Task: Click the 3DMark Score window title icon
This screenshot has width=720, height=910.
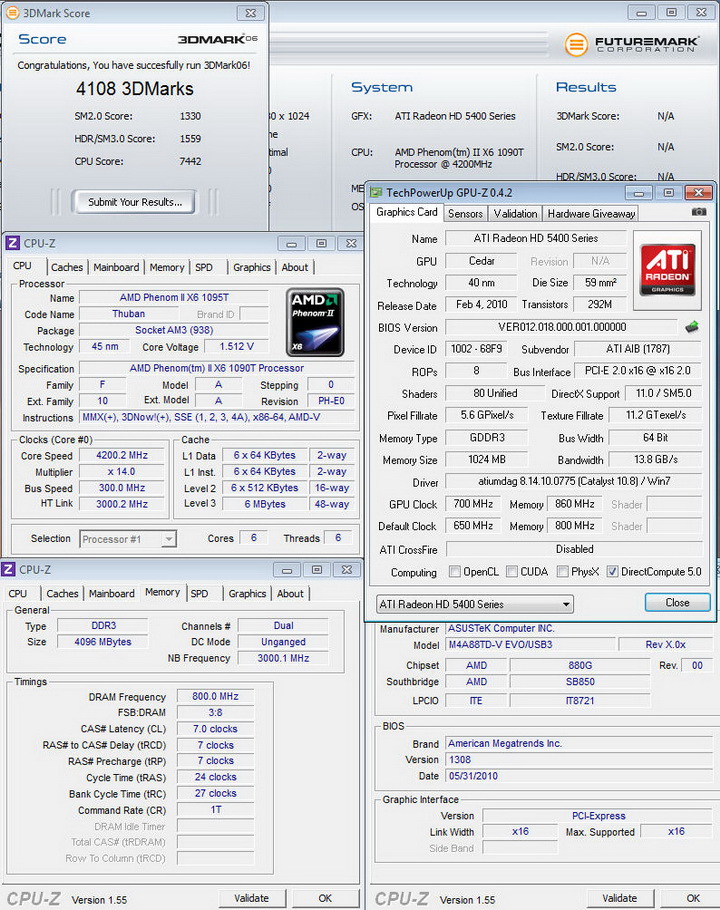Action: coord(12,12)
